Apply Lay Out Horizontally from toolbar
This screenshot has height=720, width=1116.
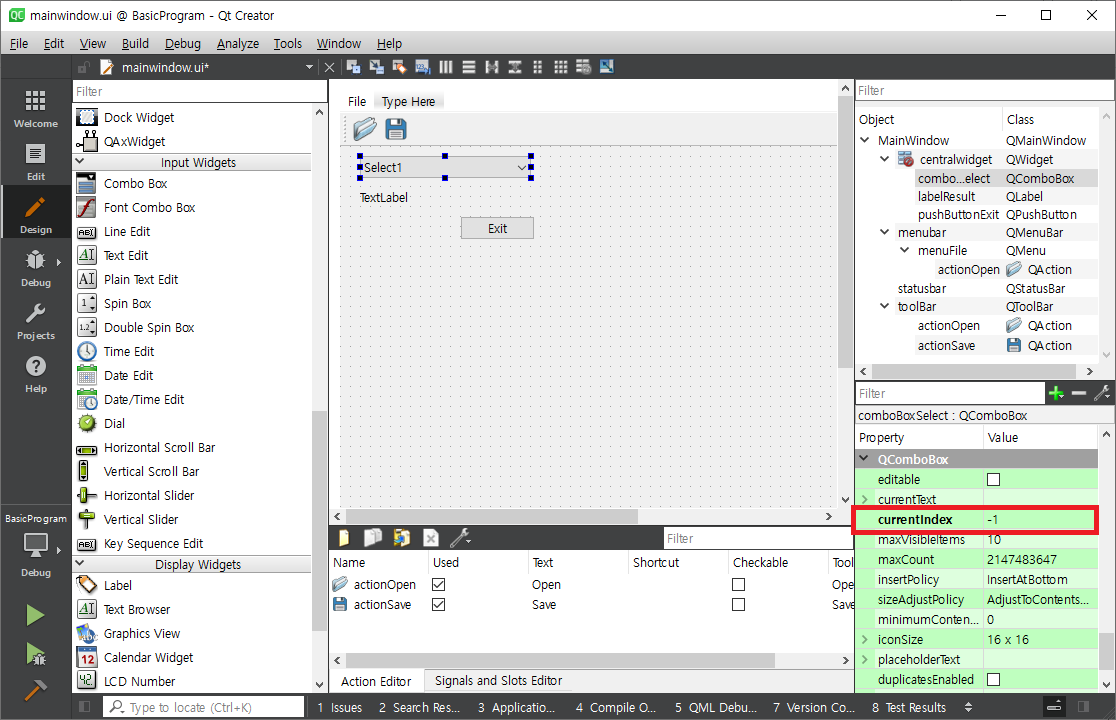click(446, 67)
